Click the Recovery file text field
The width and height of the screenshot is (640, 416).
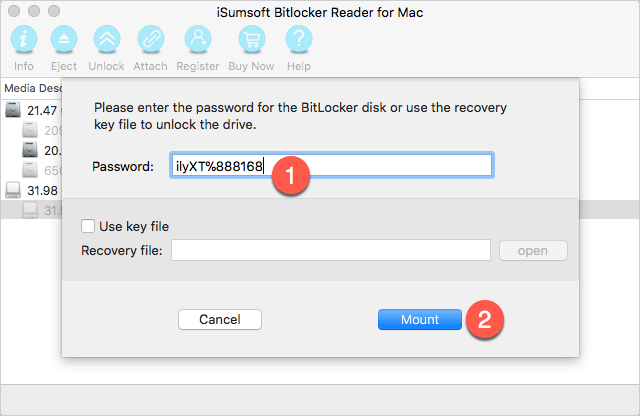pyautogui.click(x=330, y=250)
